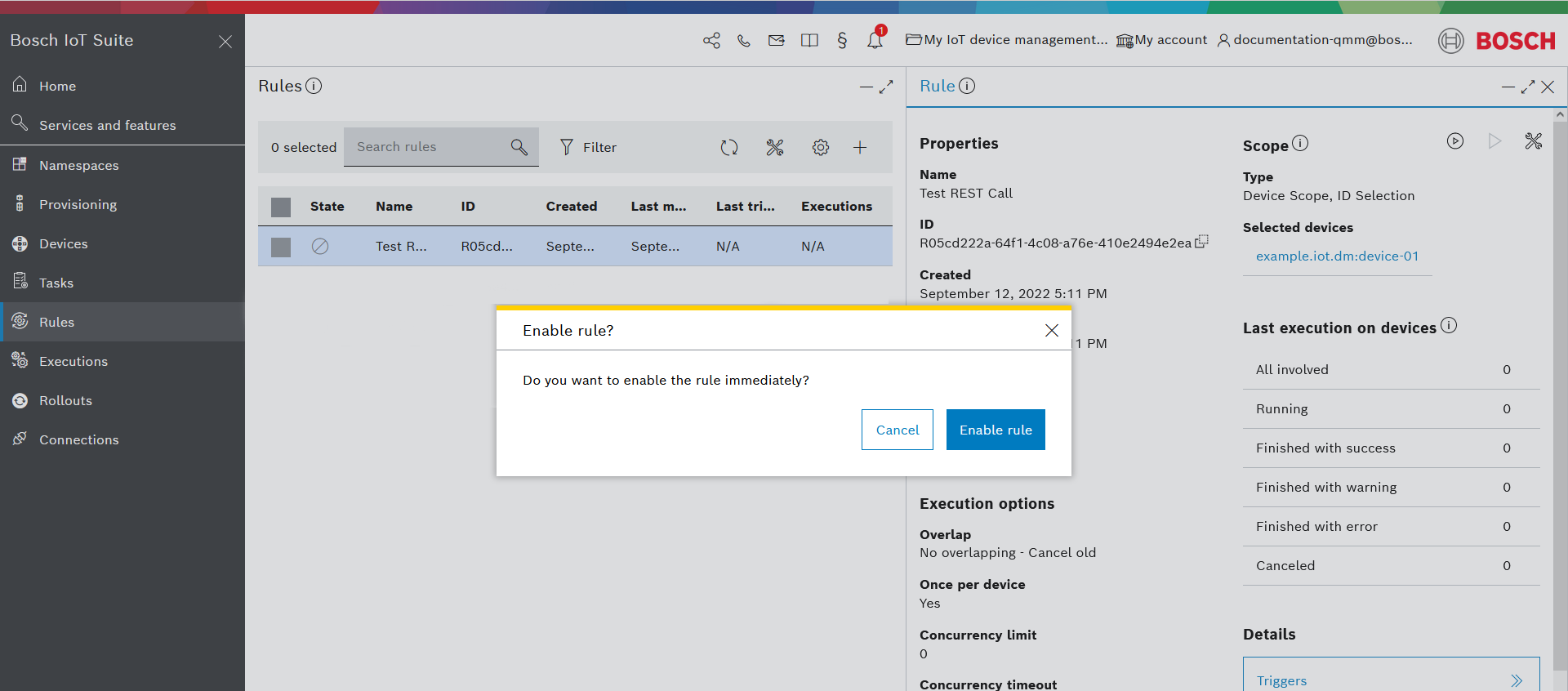Click the info icon next to Rule title
Viewport: 1568px width, 691px height.
point(967,86)
